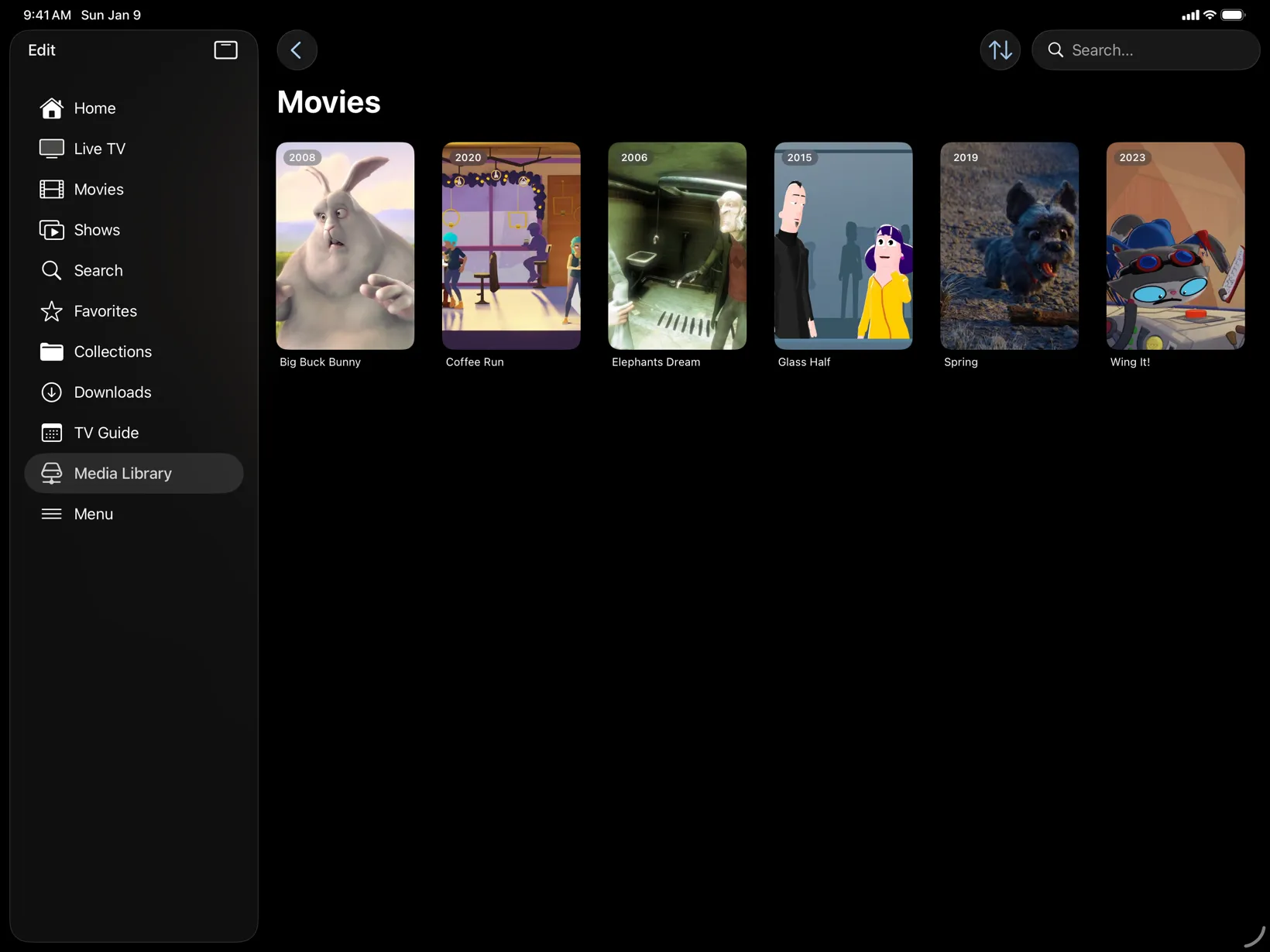
Task: Choose the Favorites sidebar label
Action: [105, 311]
